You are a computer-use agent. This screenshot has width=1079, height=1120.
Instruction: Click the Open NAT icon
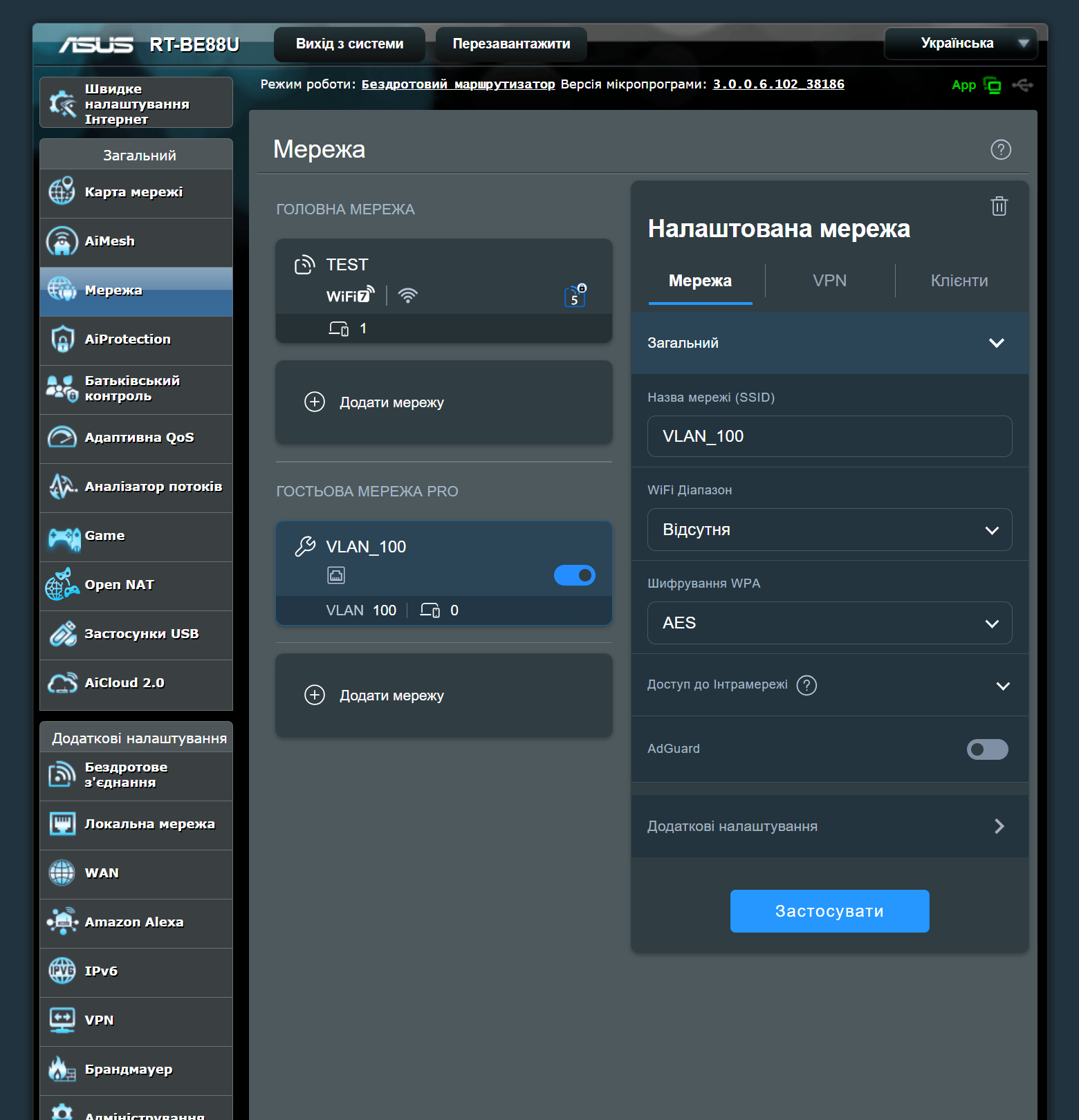point(62,584)
